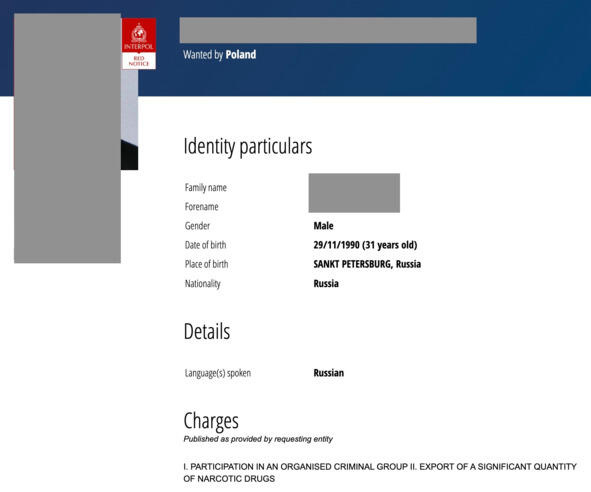Click the redacted wanted person photo
591x492 pixels.
pos(67,138)
